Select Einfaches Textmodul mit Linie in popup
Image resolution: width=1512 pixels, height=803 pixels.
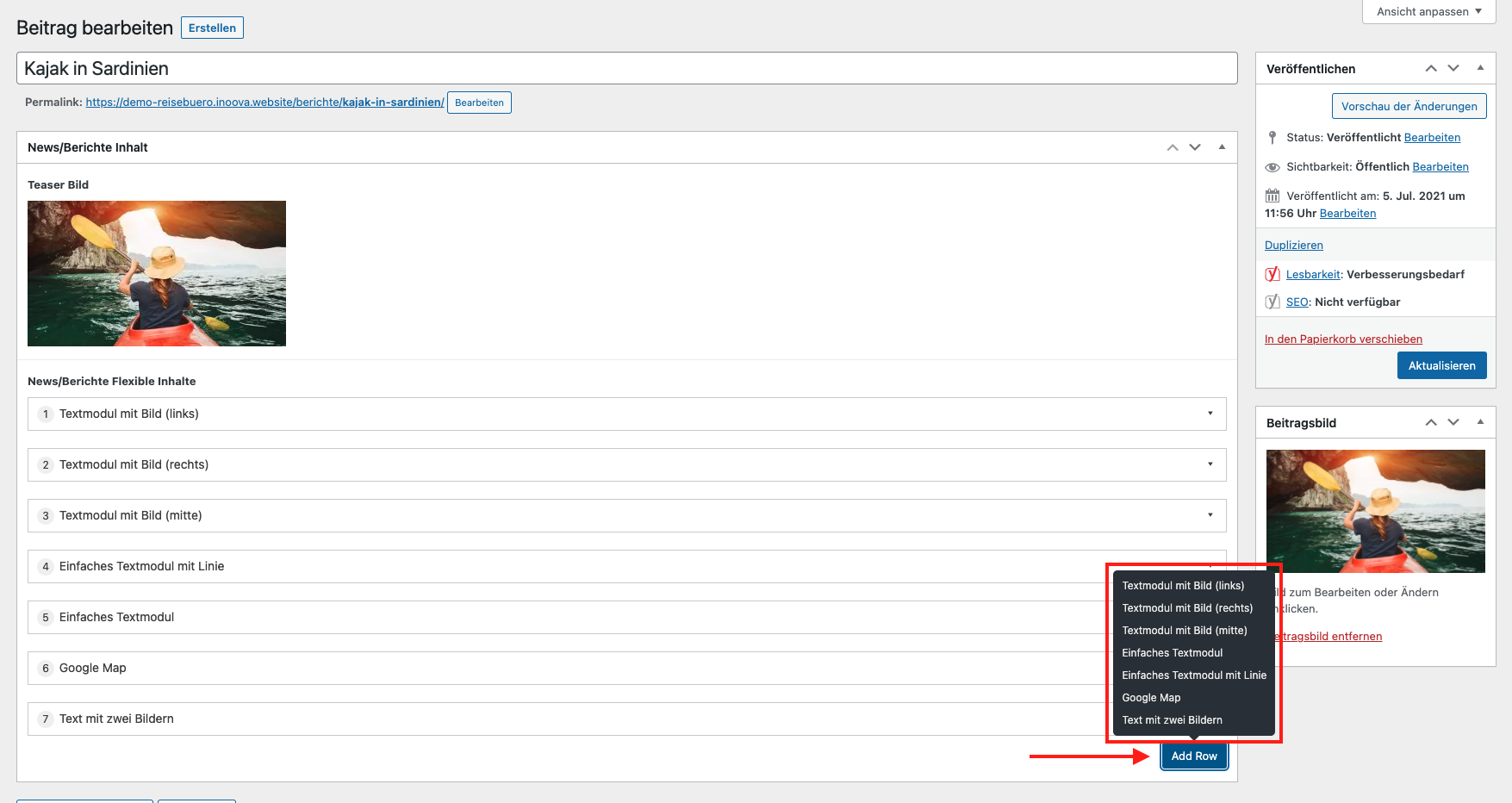[1193, 675]
